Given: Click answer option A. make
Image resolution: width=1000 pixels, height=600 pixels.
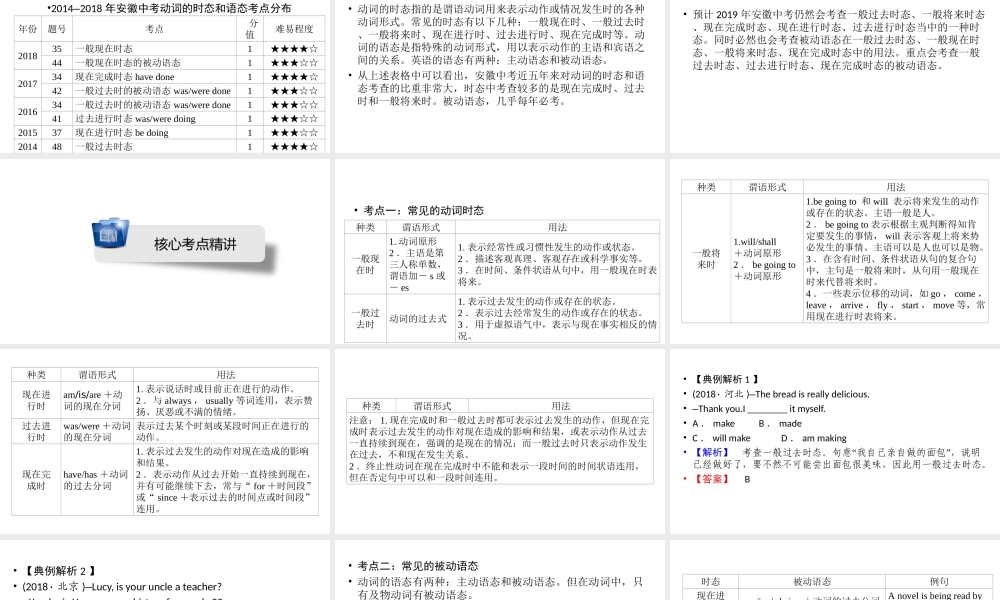Looking at the screenshot, I should point(714,423).
